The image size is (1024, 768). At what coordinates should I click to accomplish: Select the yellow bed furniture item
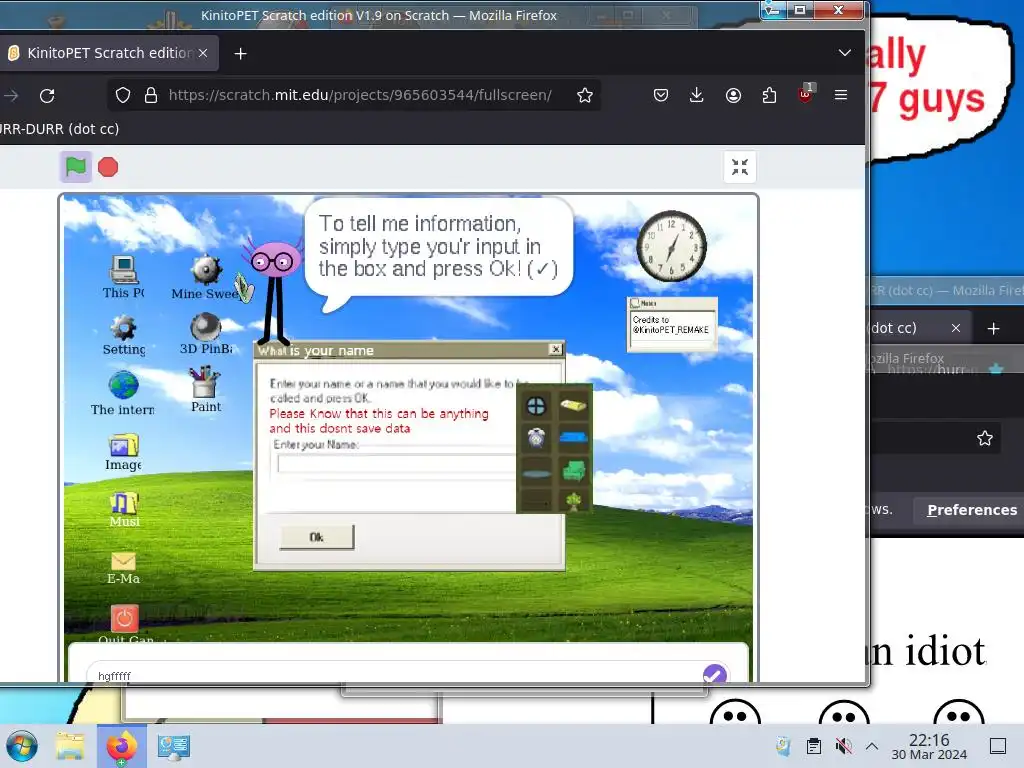(x=573, y=405)
